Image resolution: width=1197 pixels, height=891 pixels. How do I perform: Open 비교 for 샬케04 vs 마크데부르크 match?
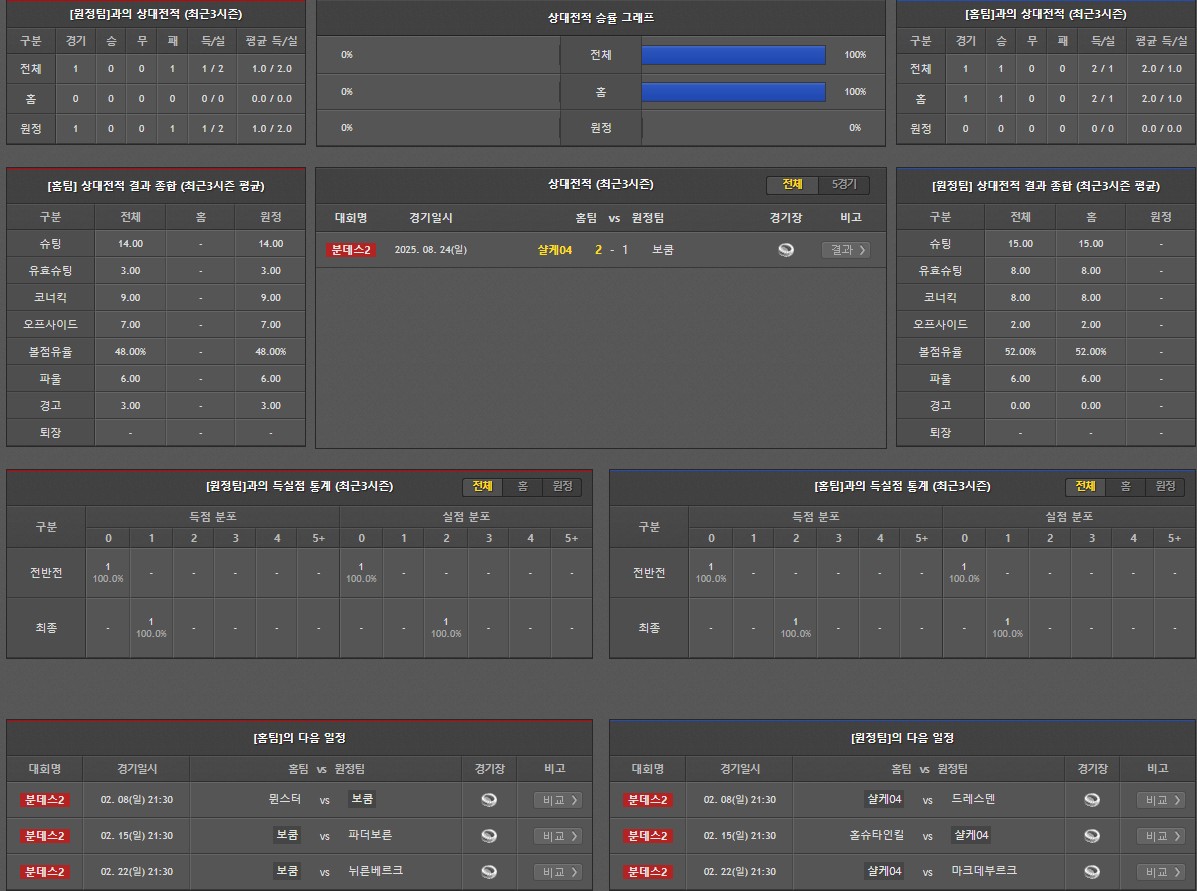pos(1161,872)
